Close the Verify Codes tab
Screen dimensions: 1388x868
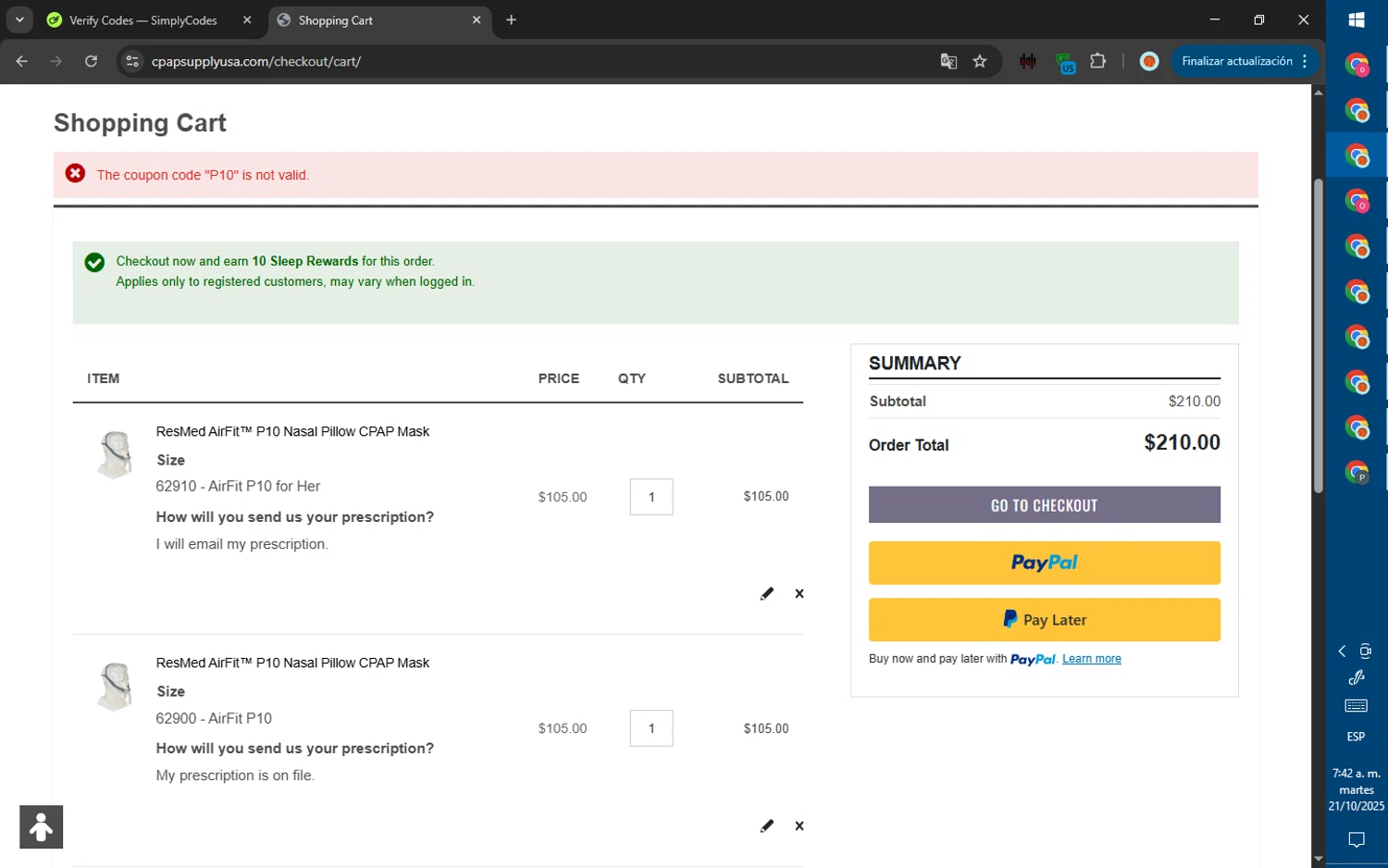pos(247,19)
